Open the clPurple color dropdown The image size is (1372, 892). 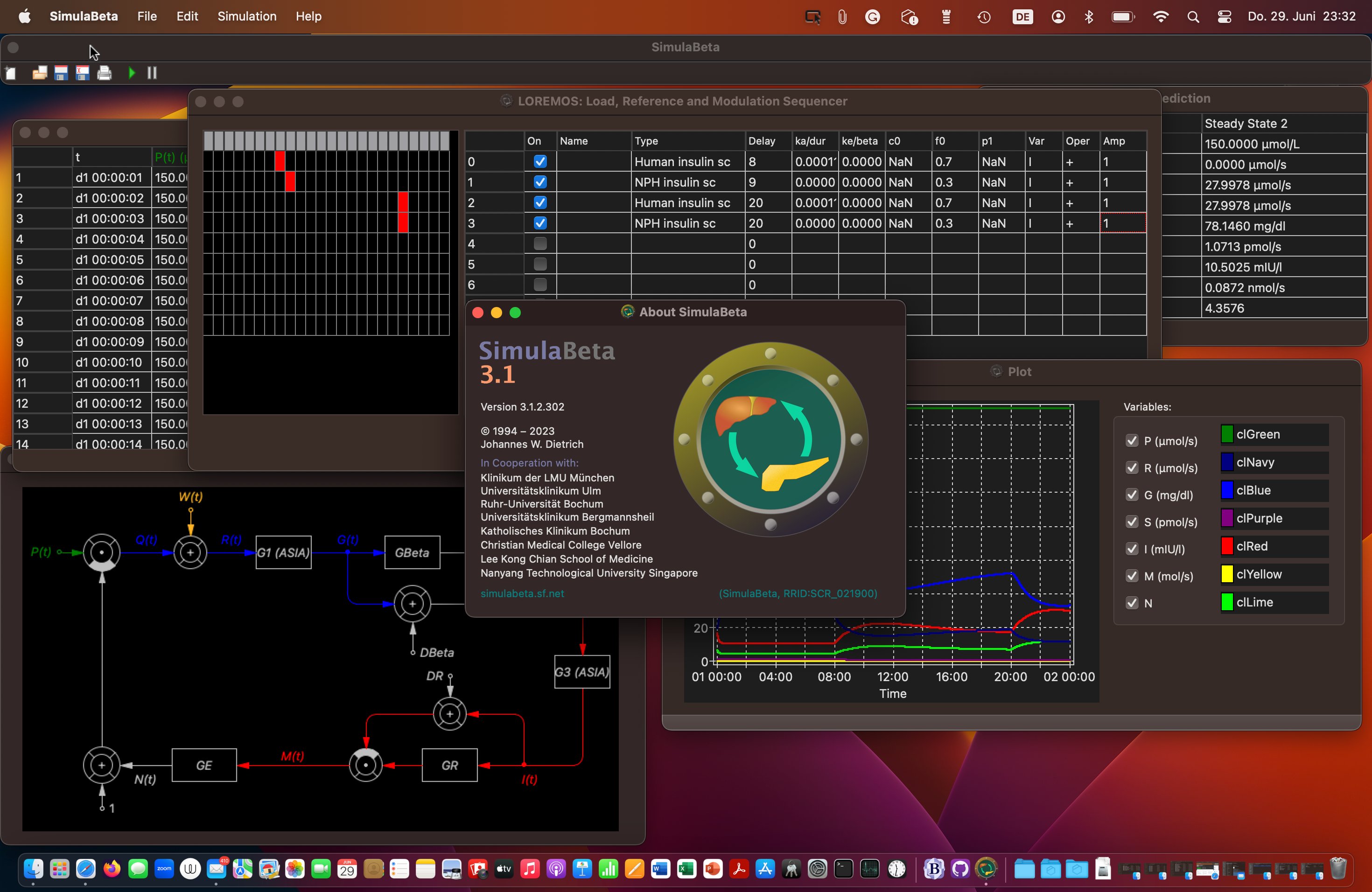pos(1274,519)
